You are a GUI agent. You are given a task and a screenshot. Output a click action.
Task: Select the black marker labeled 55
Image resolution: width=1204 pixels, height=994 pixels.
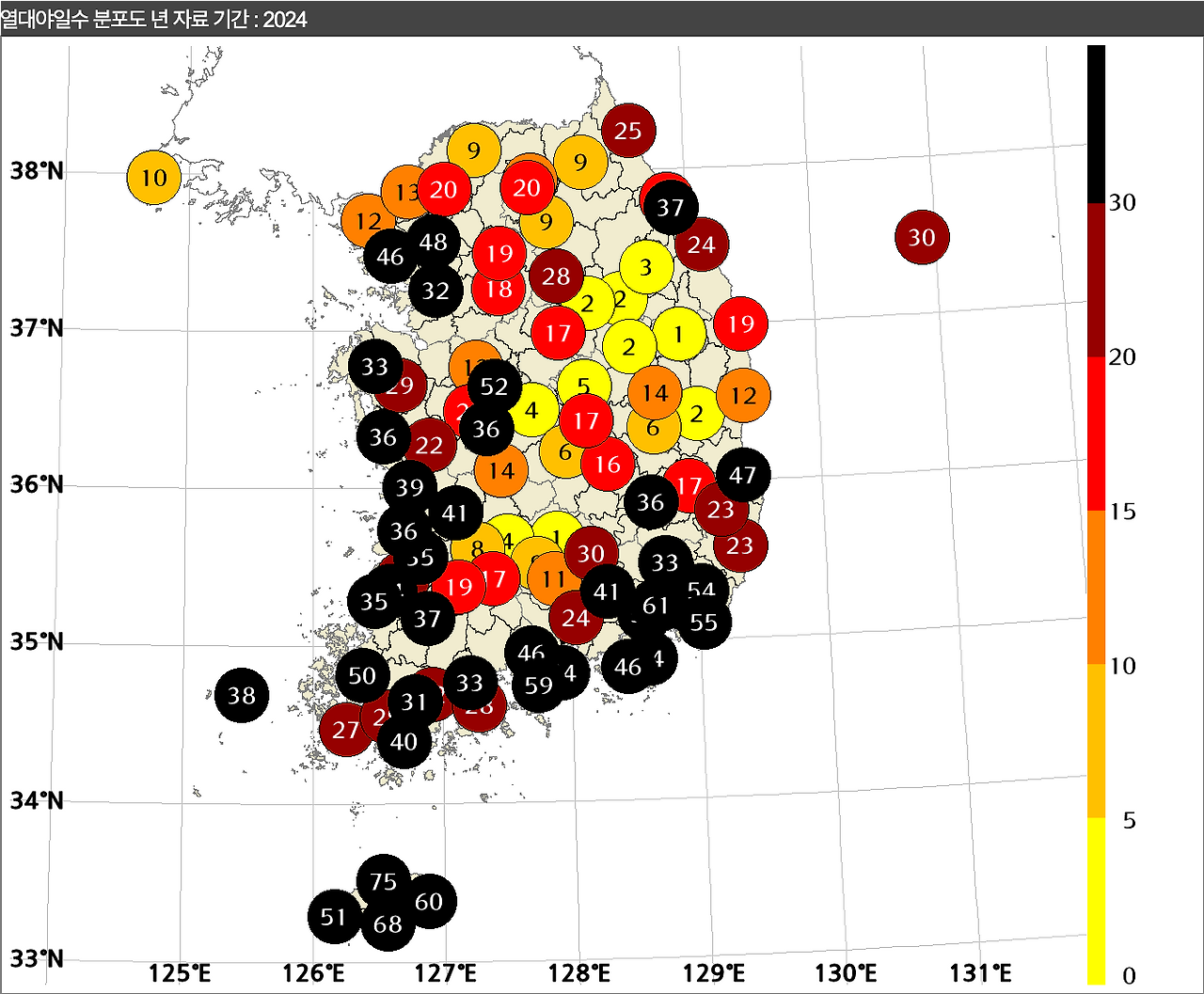click(704, 622)
